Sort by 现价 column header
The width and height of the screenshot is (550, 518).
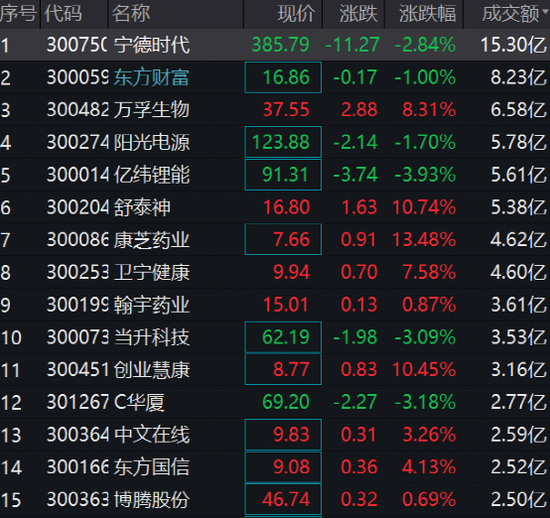tap(296, 14)
